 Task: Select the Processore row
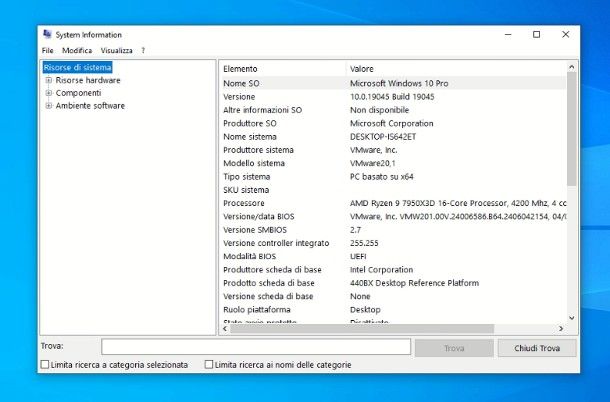point(393,203)
